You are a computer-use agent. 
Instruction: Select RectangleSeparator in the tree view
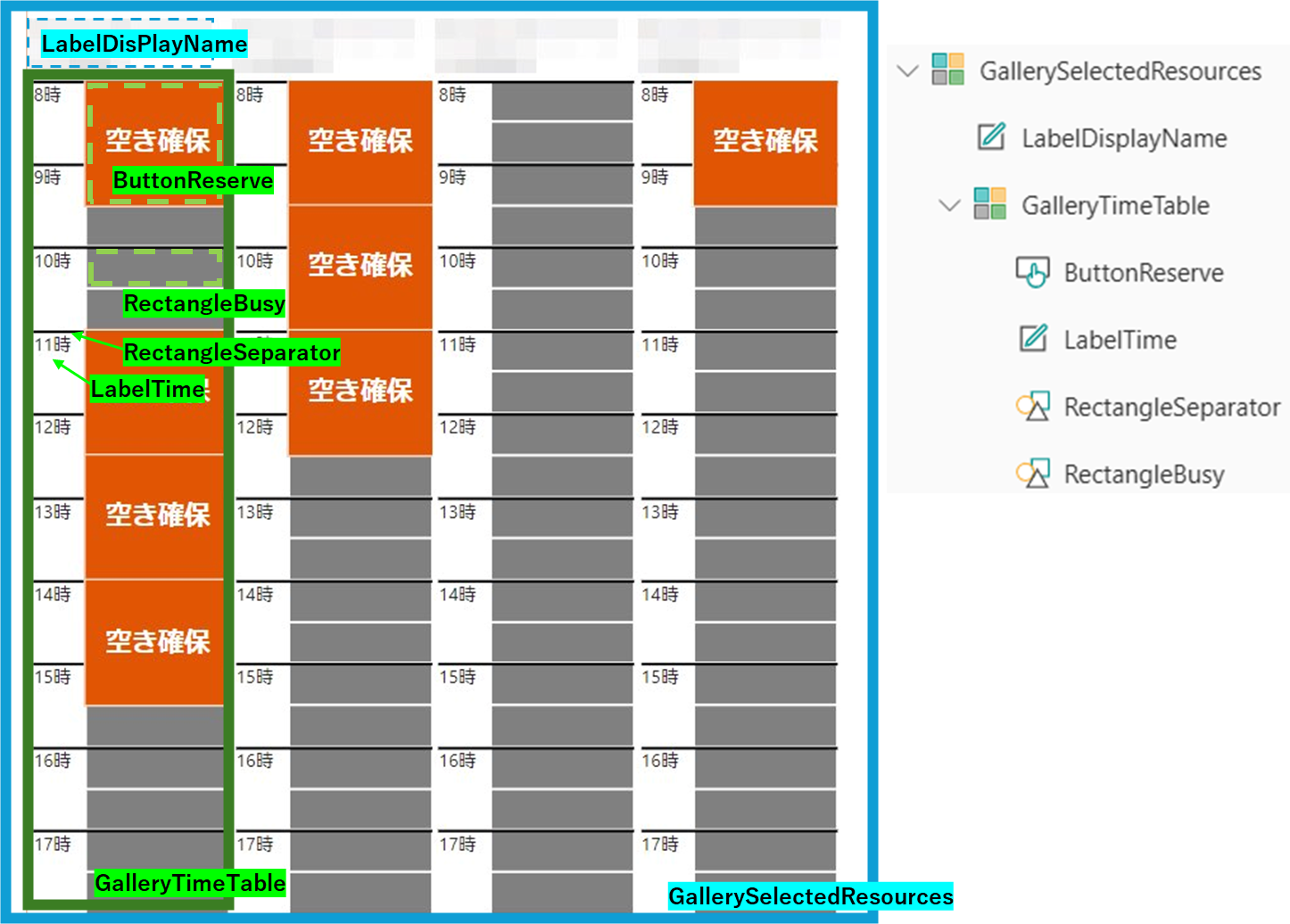[1172, 408]
